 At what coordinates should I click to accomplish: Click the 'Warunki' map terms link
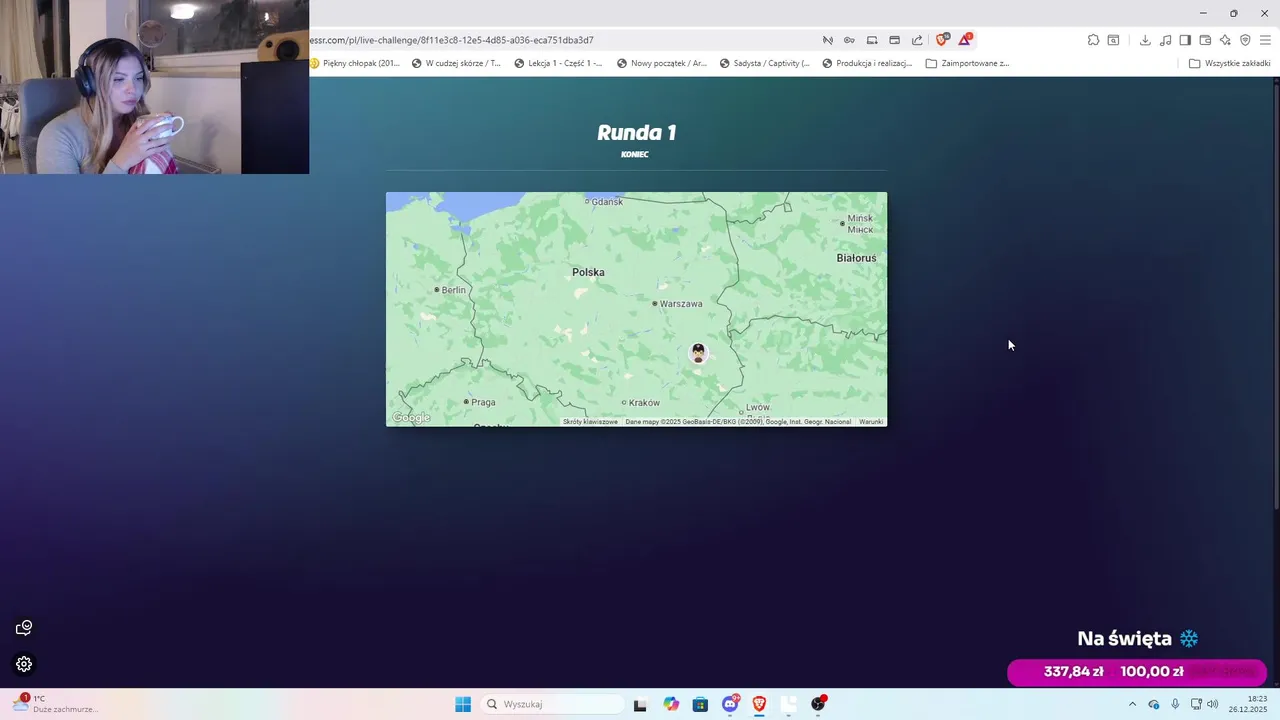(871, 422)
